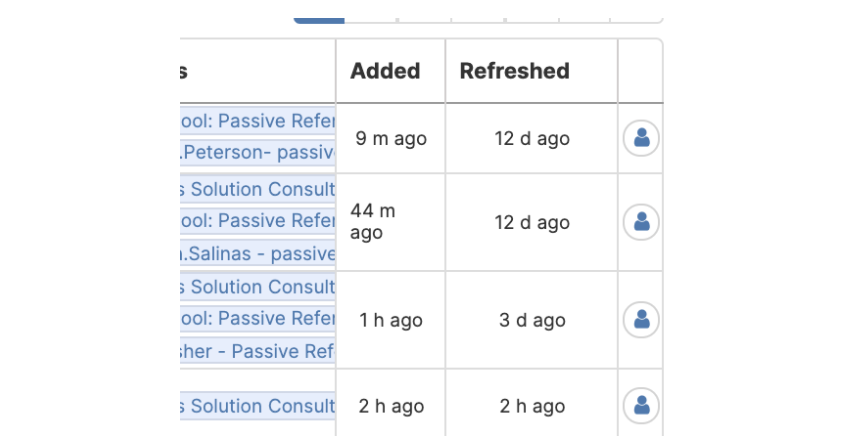The width and height of the screenshot is (862, 436).
Task: Click the Solution Consult tag in the 44 m ago row
Action: tap(258, 189)
